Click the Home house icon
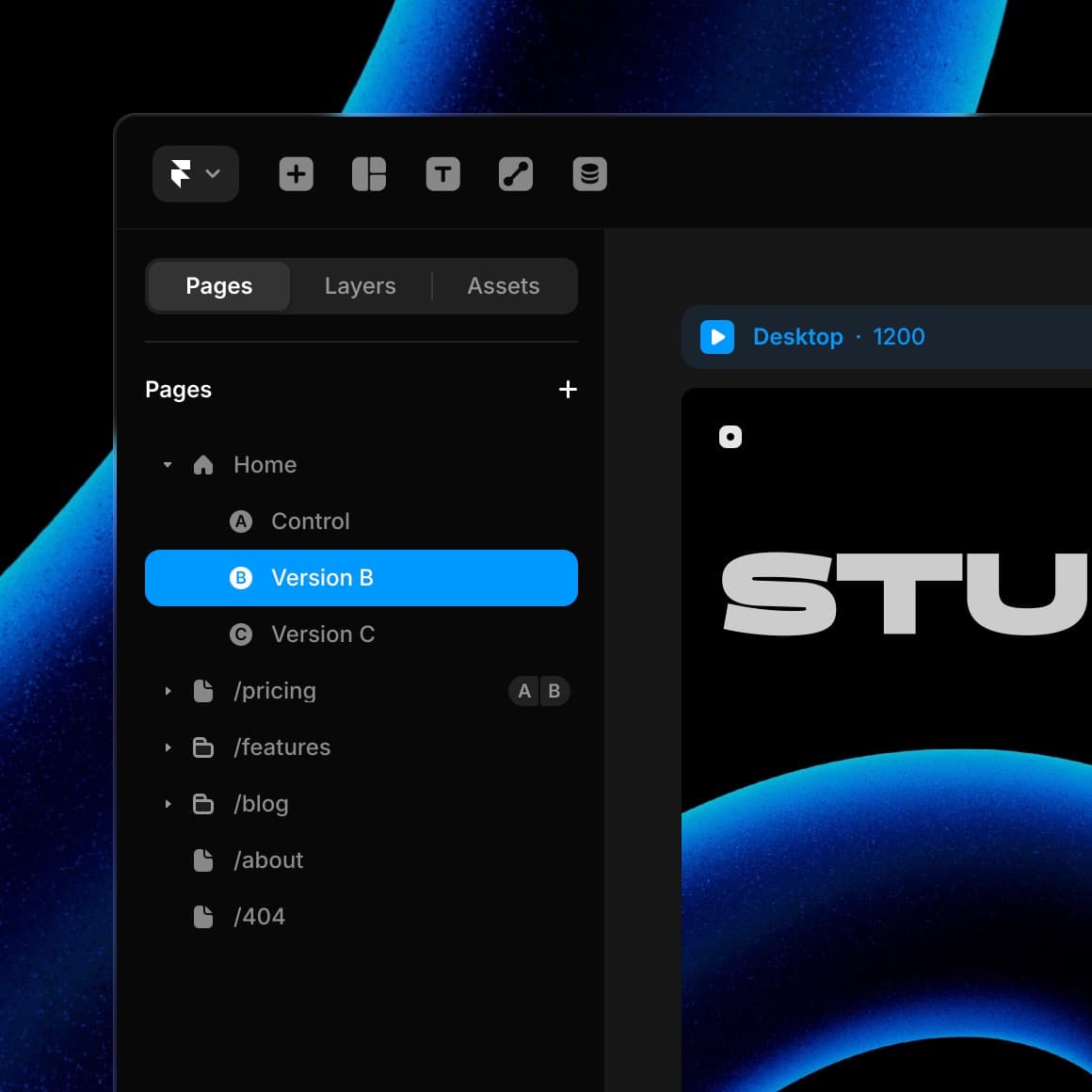The height and width of the screenshot is (1092, 1092). [203, 464]
